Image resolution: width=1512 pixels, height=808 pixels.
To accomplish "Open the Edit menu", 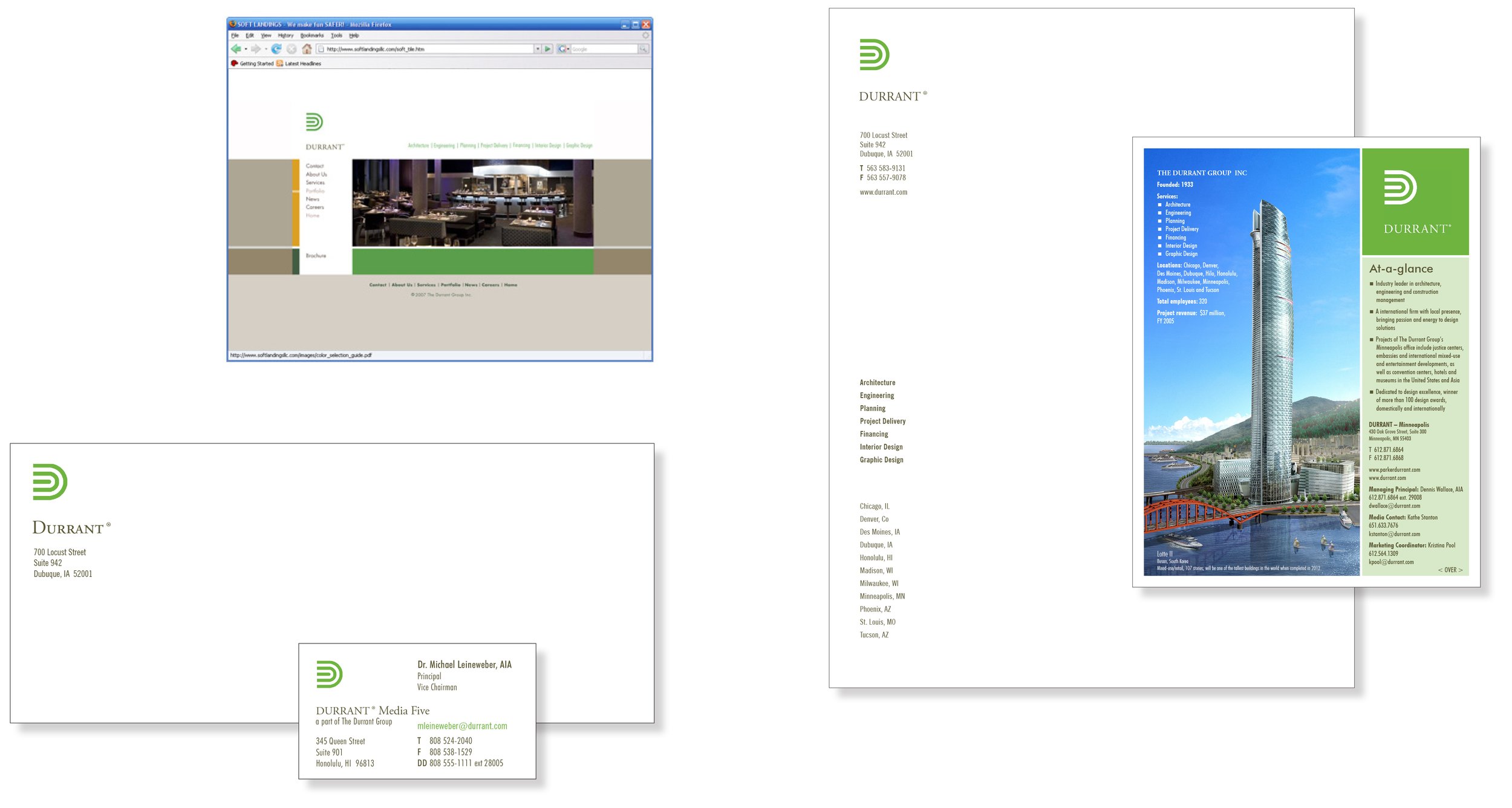I will tap(250, 36).
